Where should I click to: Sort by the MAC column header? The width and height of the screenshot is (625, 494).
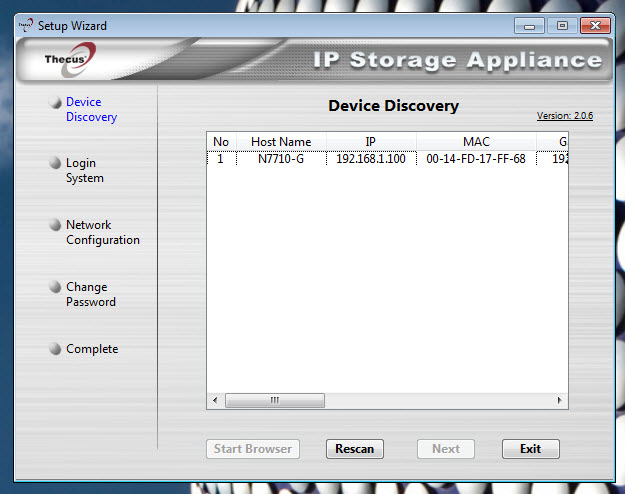click(476, 142)
